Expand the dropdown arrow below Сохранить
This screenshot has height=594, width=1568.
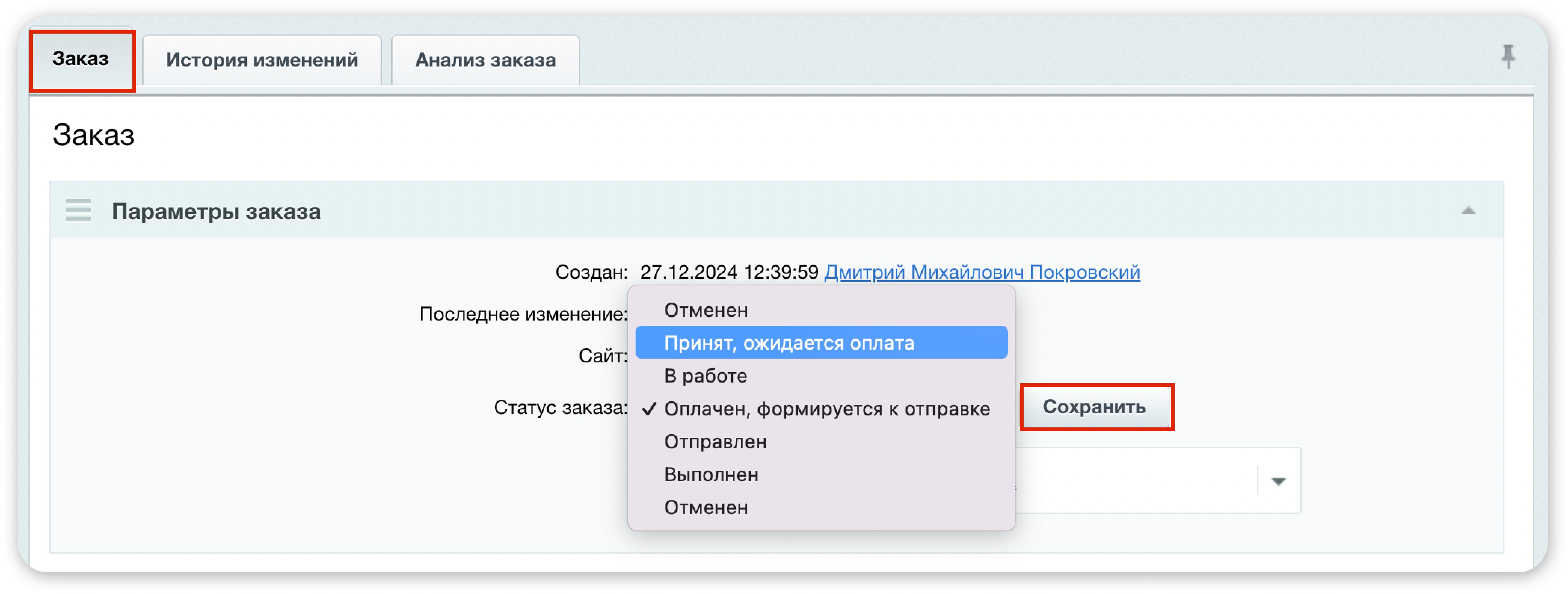(1278, 482)
